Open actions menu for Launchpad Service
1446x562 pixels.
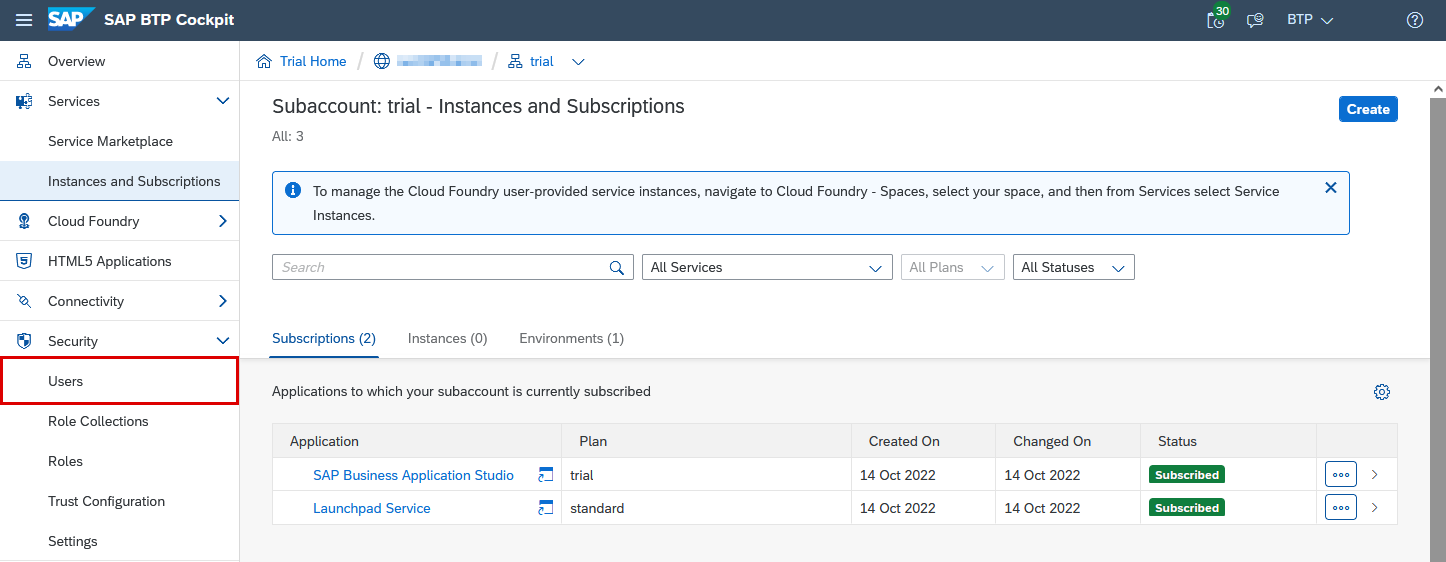click(x=1341, y=507)
